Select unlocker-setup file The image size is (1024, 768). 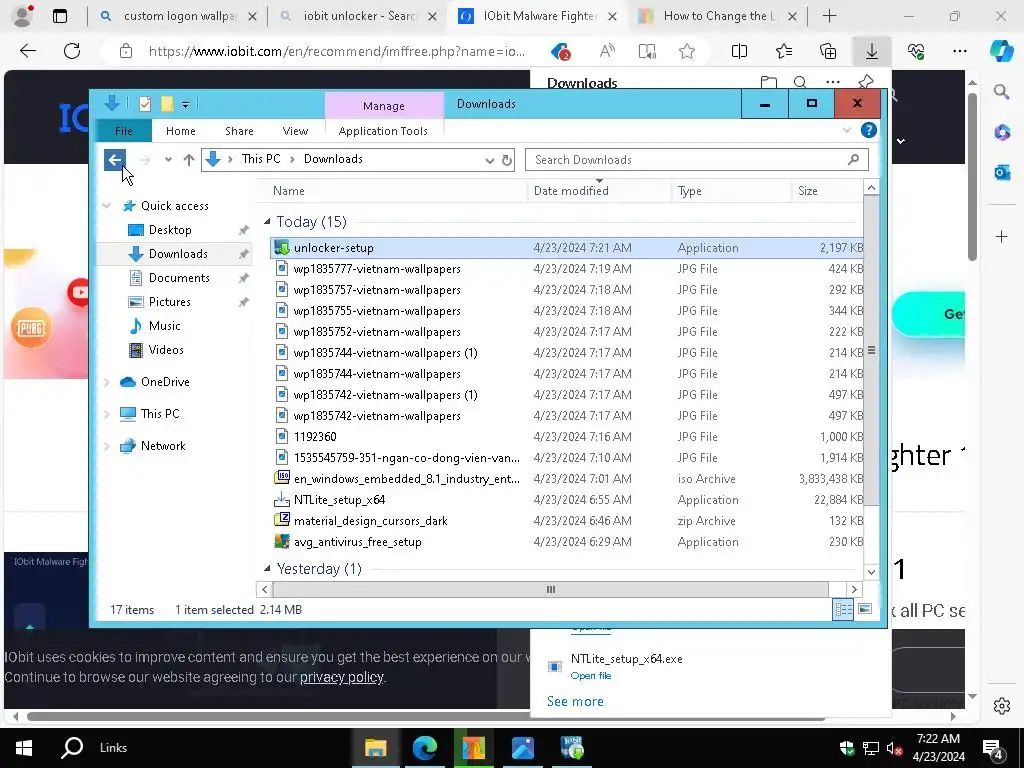pyautogui.click(x=566, y=248)
